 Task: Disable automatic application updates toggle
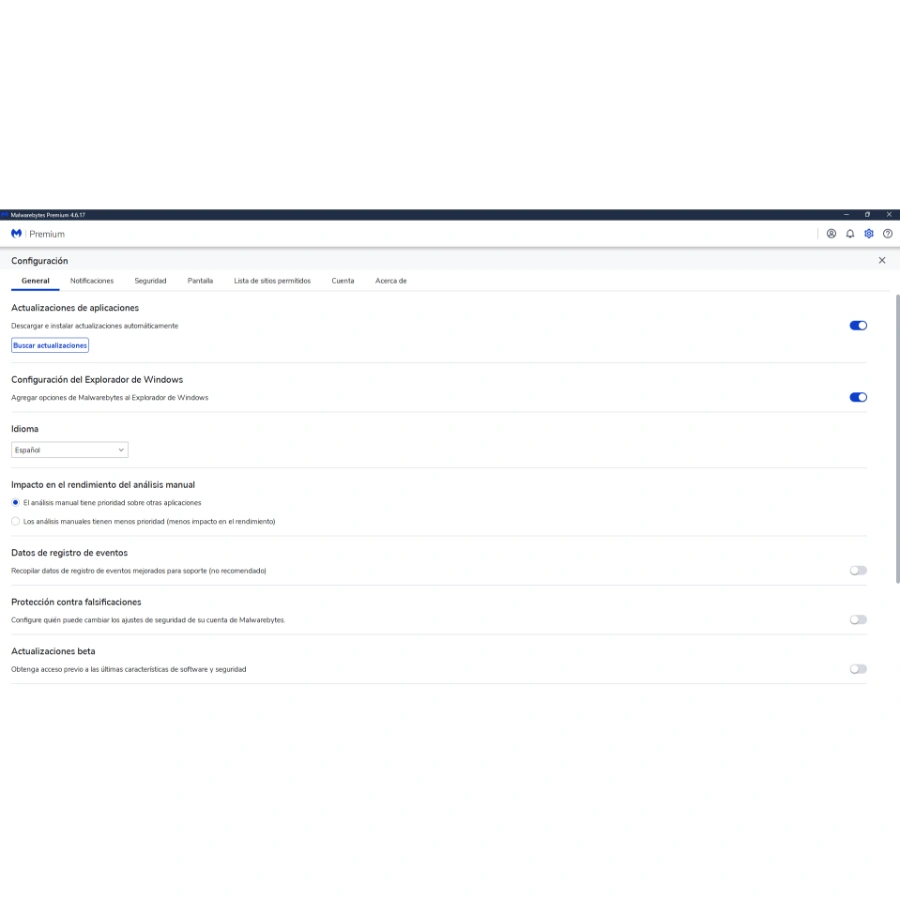point(858,325)
